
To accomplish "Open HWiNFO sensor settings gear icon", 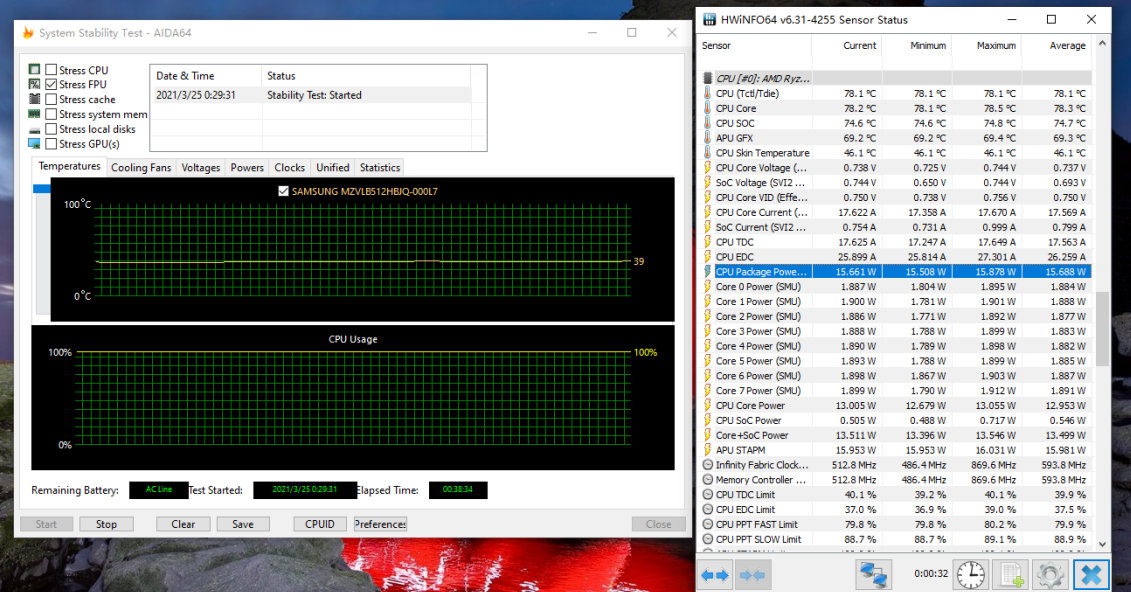I will coord(1050,575).
